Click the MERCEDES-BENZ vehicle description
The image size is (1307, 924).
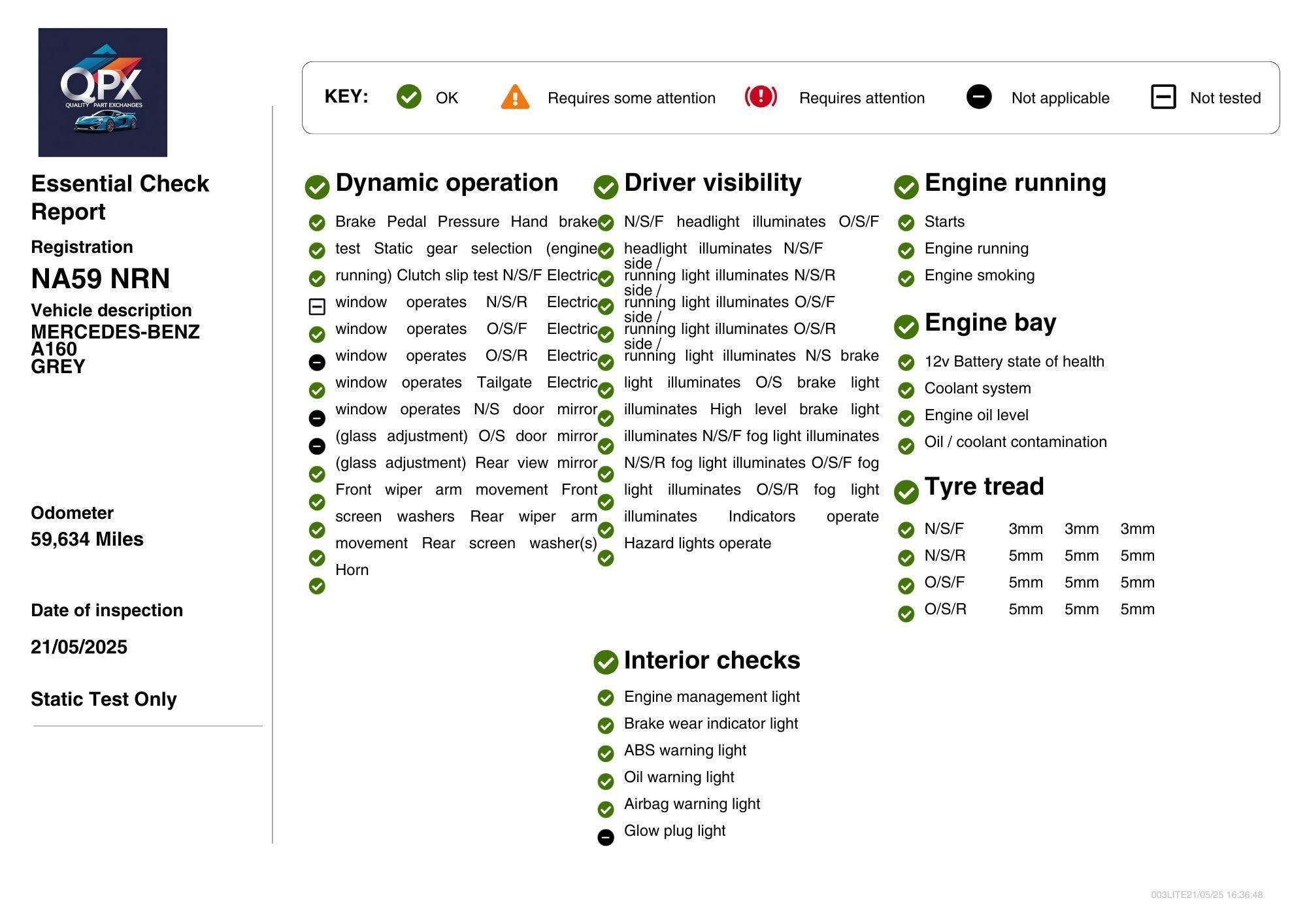coord(115,332)
